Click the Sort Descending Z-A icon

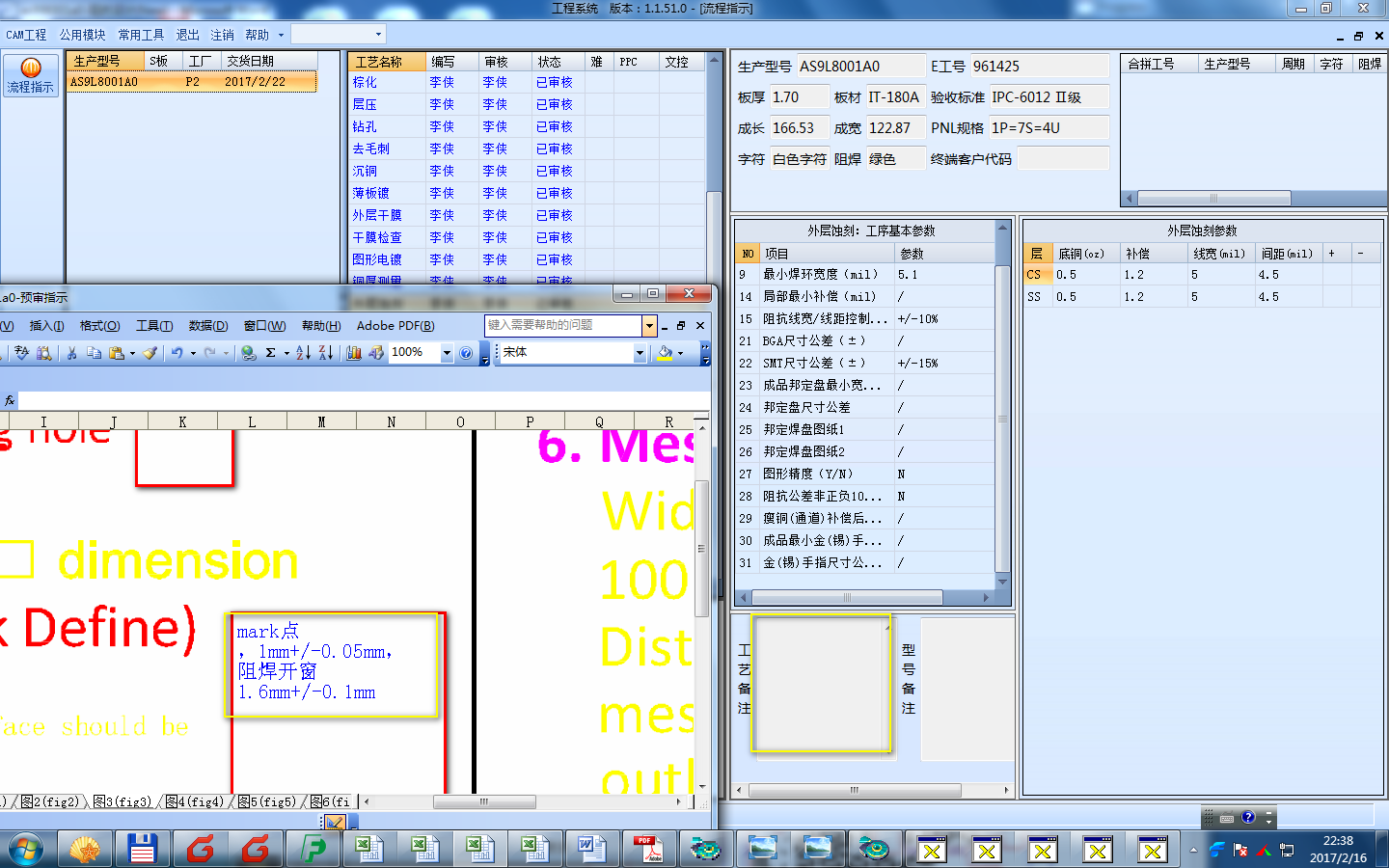(x=326, y=353)
